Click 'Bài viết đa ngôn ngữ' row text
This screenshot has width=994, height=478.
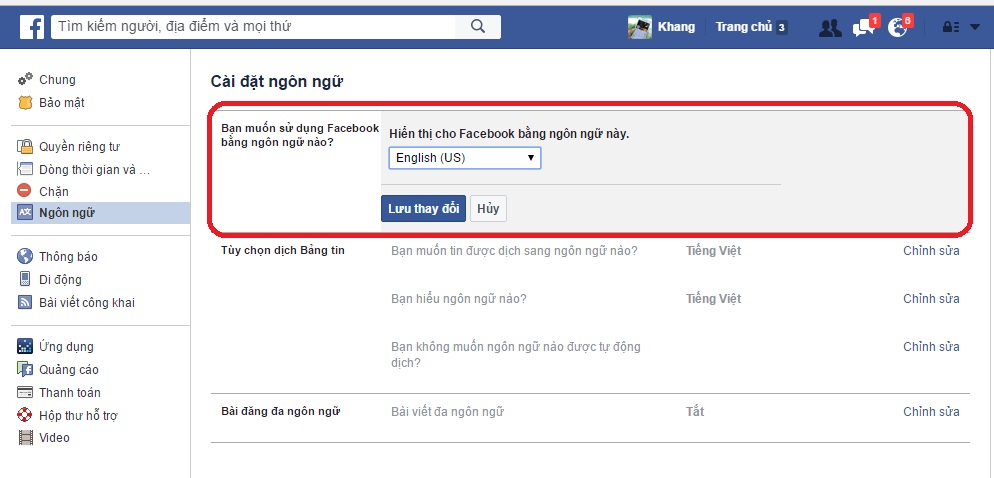coord(447,411)
